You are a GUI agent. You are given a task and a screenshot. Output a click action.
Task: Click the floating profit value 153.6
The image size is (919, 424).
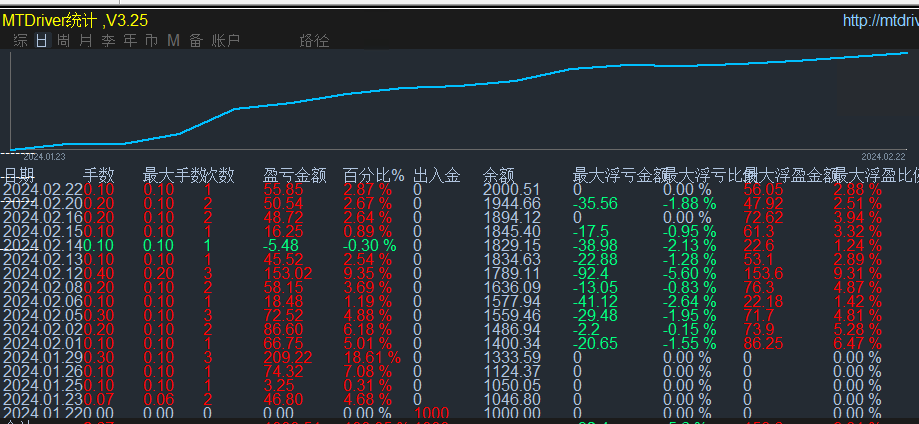[764, 273]
